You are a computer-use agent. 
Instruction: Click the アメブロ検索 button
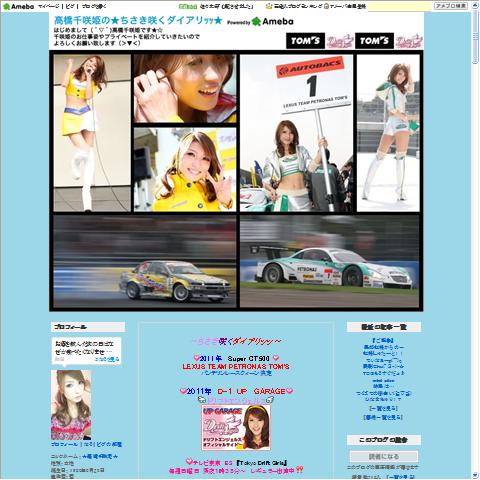click(451, 6)
